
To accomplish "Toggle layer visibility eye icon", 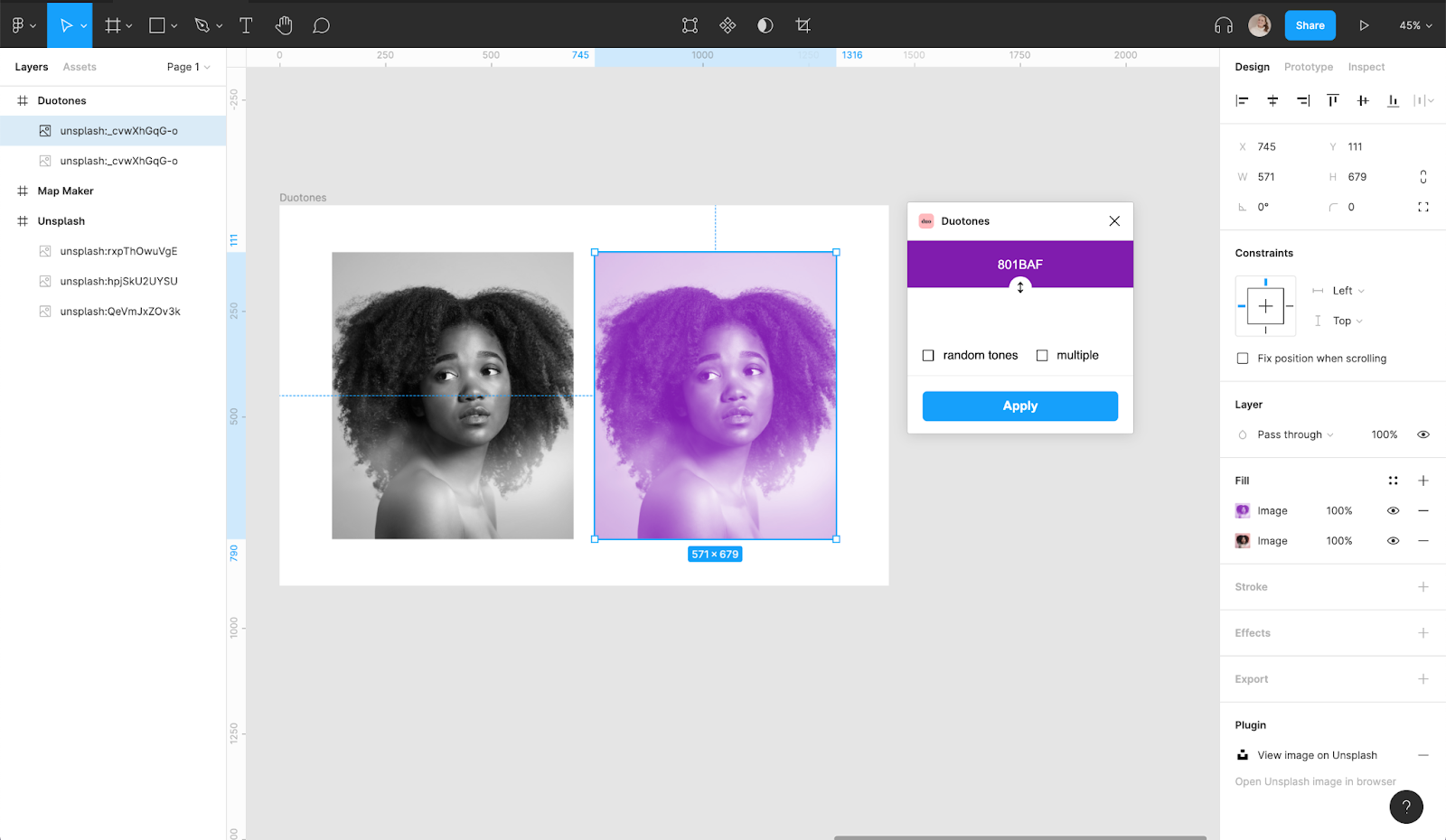I will click(1423, 434).
